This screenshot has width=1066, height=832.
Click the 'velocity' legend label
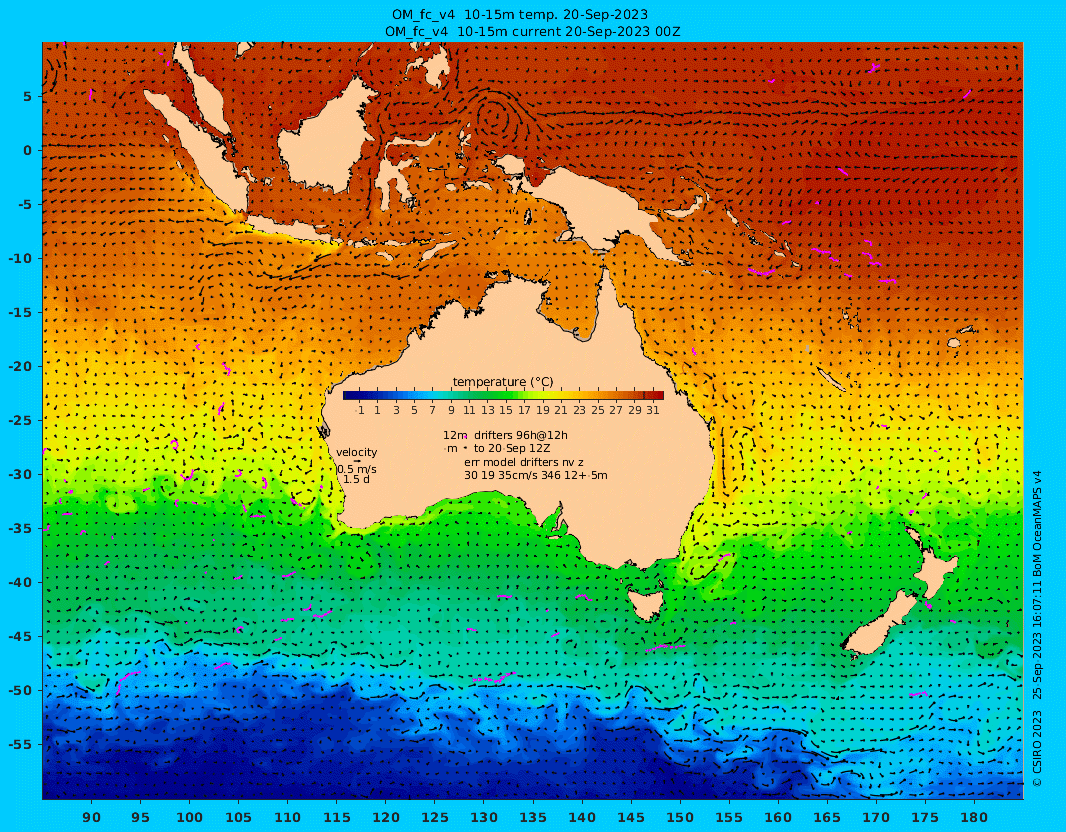[356, 452]
